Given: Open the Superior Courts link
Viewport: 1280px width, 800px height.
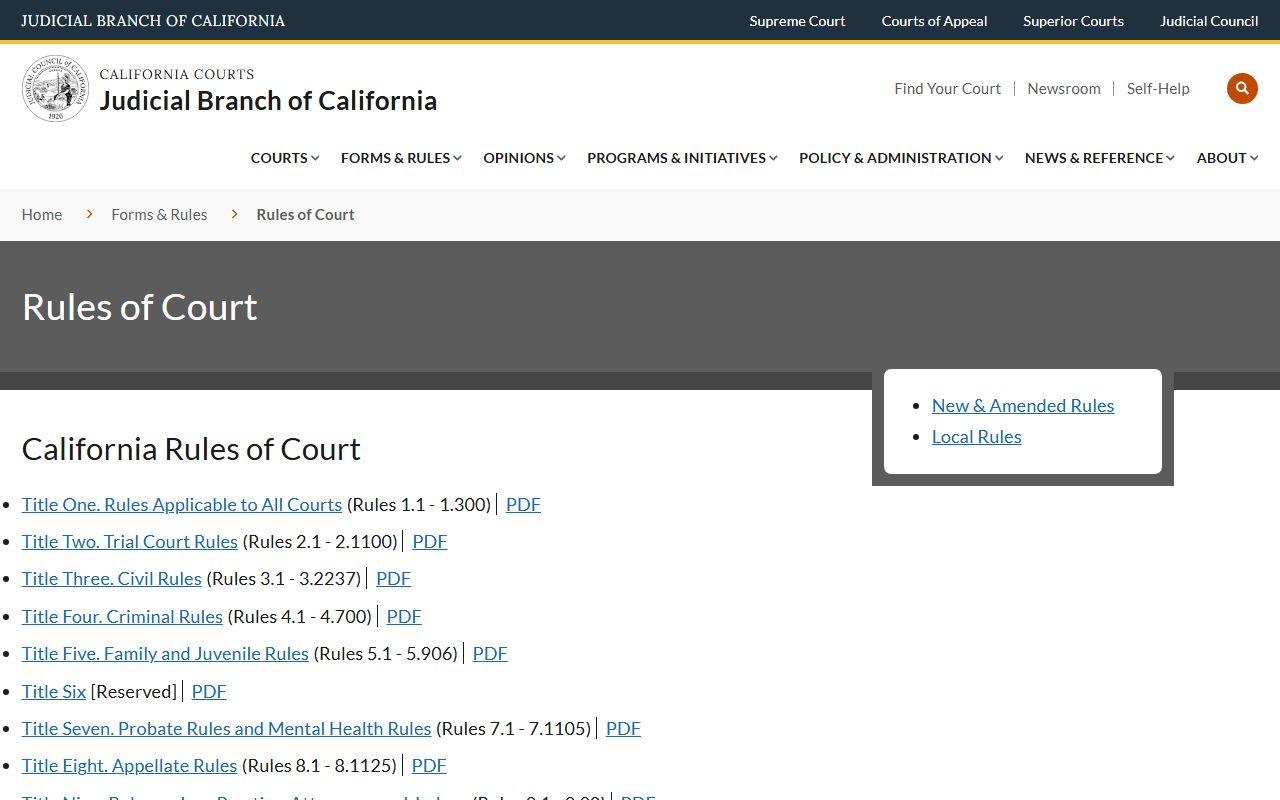Looking at the screenshot, I should tap(1073, 21).
